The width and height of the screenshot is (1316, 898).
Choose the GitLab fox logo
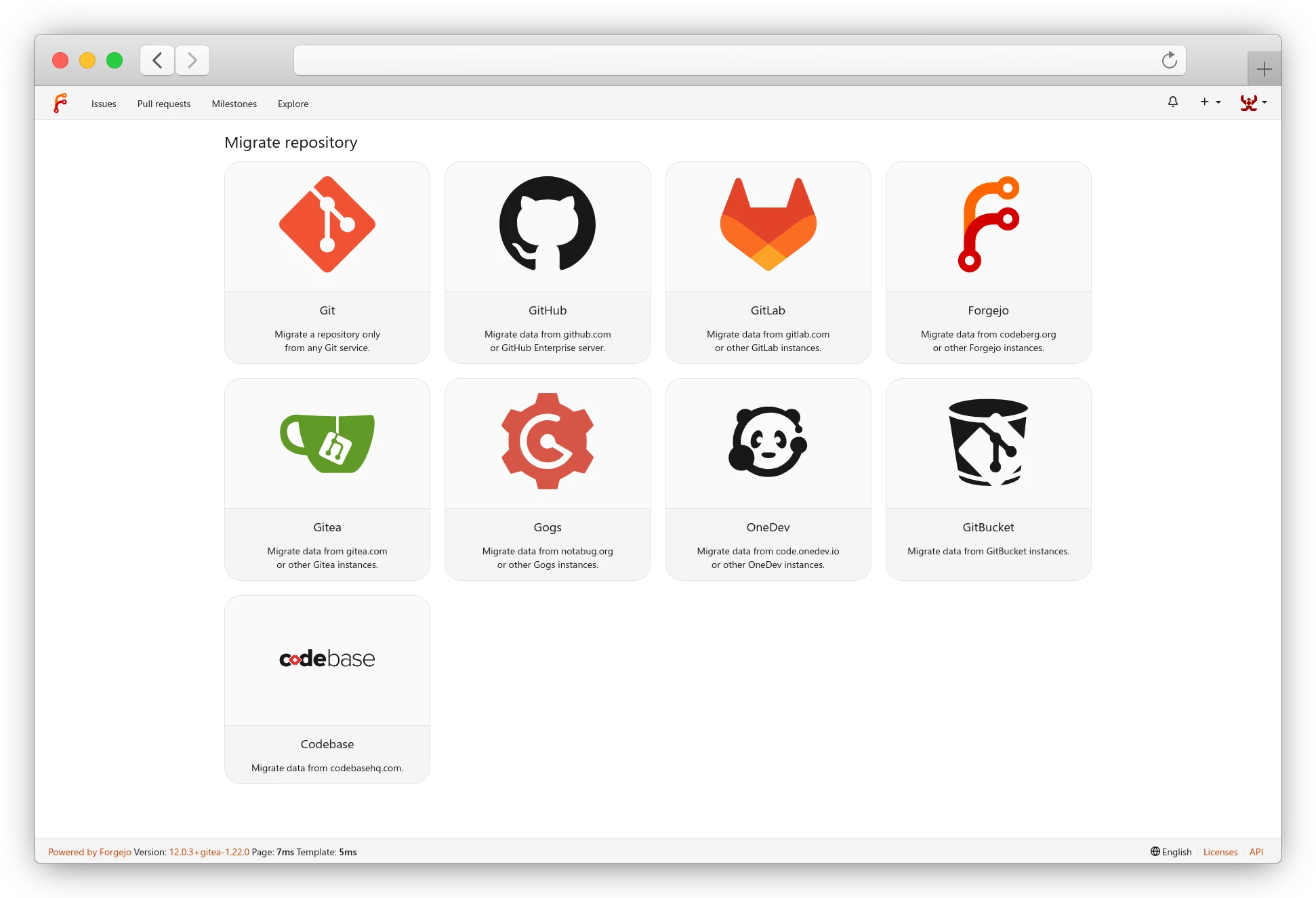[x=768, y=224]
